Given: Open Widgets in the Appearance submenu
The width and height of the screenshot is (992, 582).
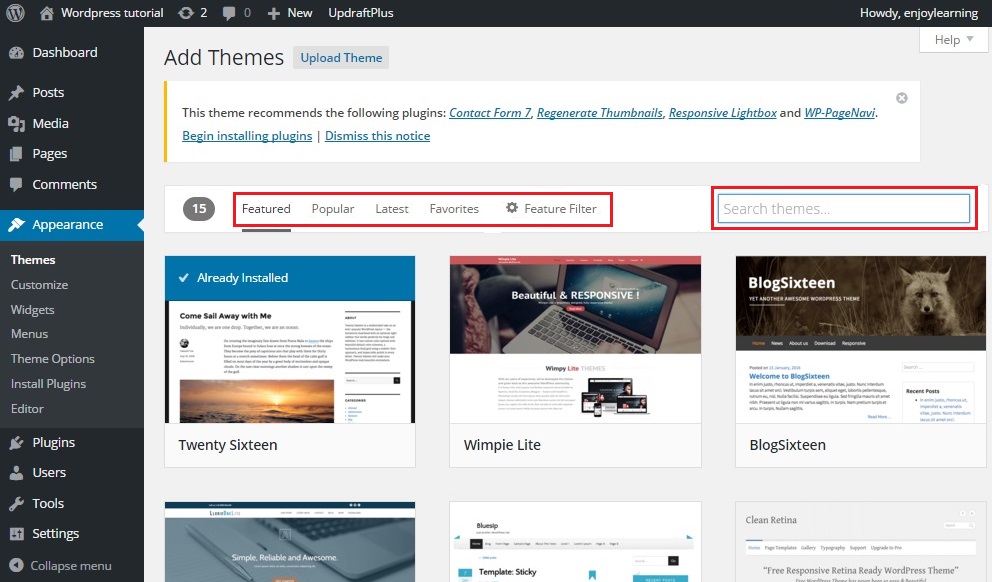Looking at the screenshot, I should click(32, 310).
